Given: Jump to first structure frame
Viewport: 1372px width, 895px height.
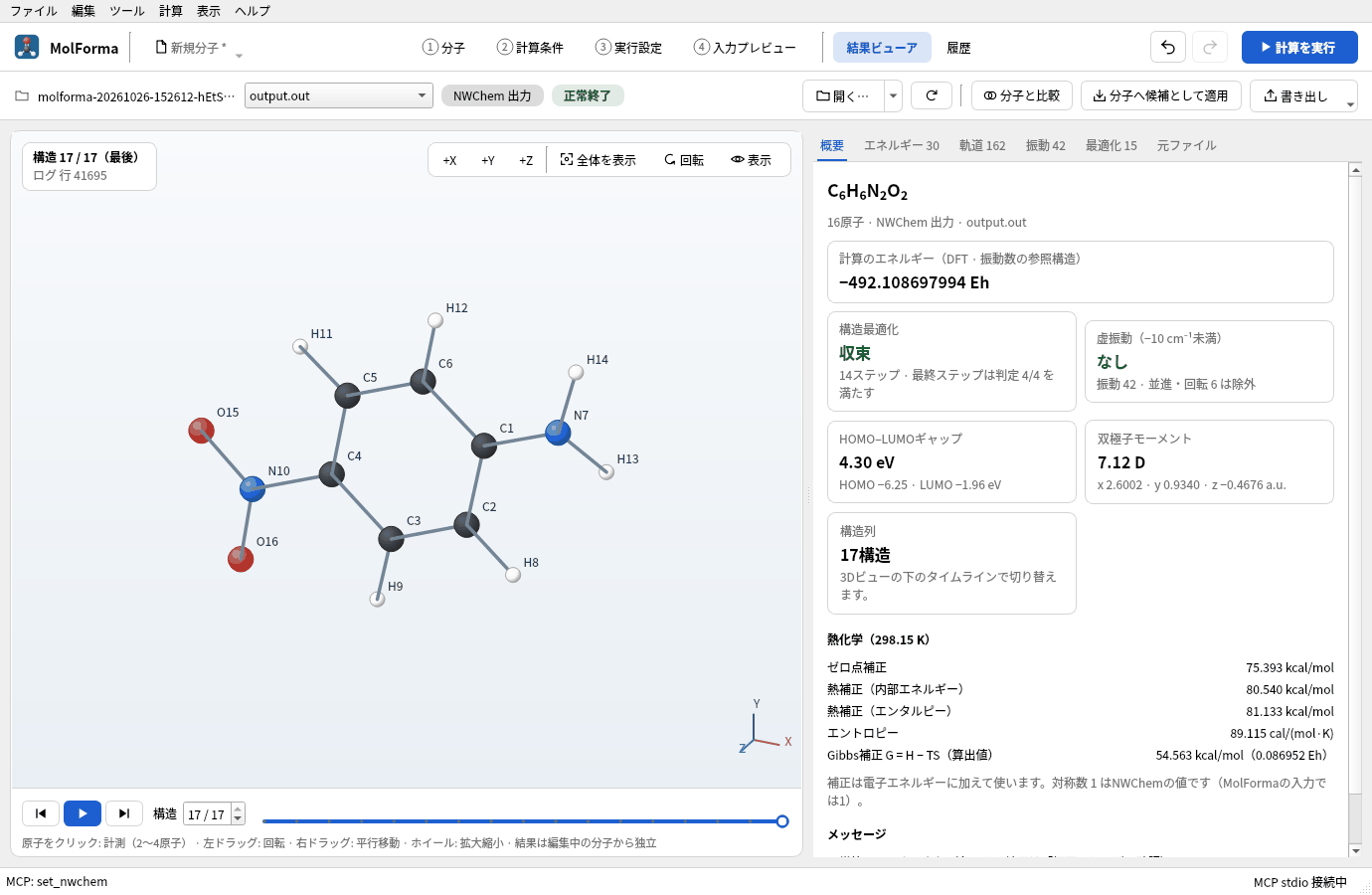Looking at the screenshot, I should click(41, 813).
